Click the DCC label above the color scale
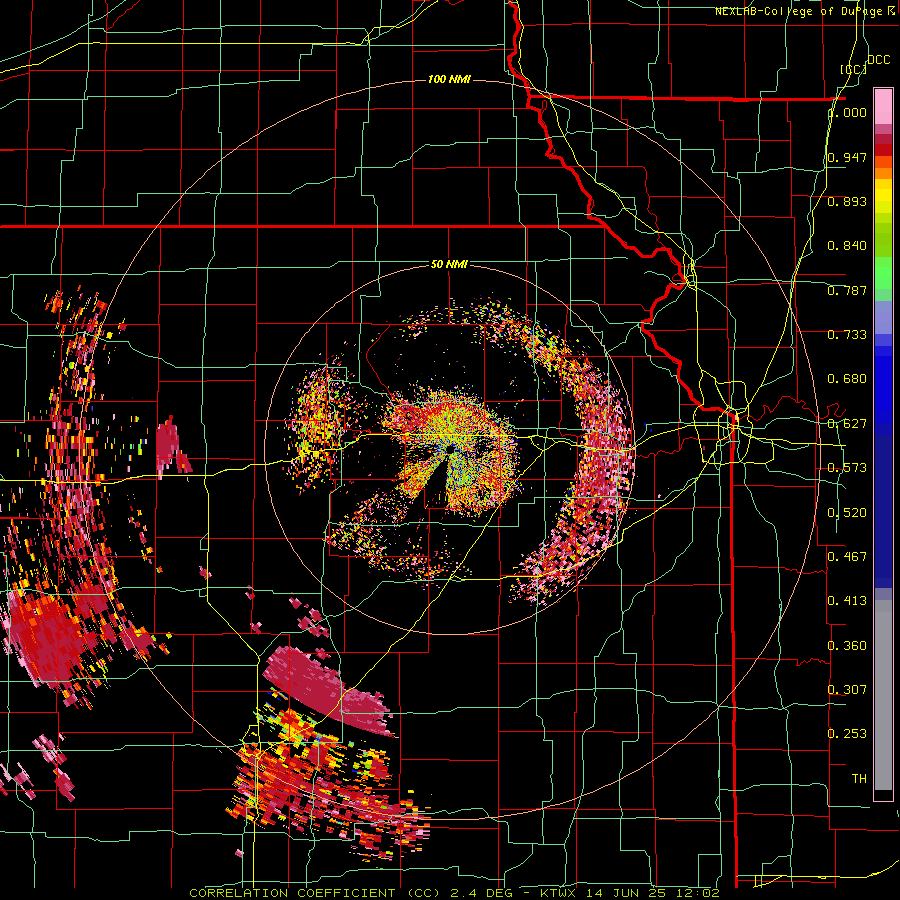900x900 pixels. pyautogui.click(x=878, y=60)
